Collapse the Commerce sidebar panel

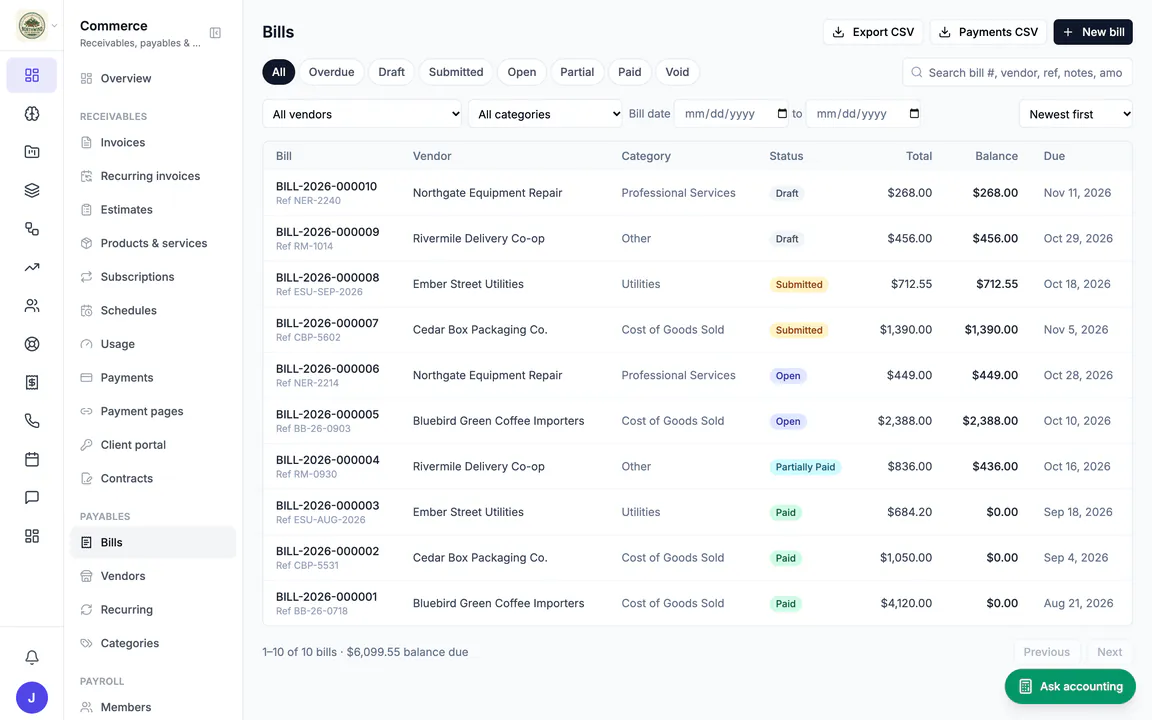point(215,33)
